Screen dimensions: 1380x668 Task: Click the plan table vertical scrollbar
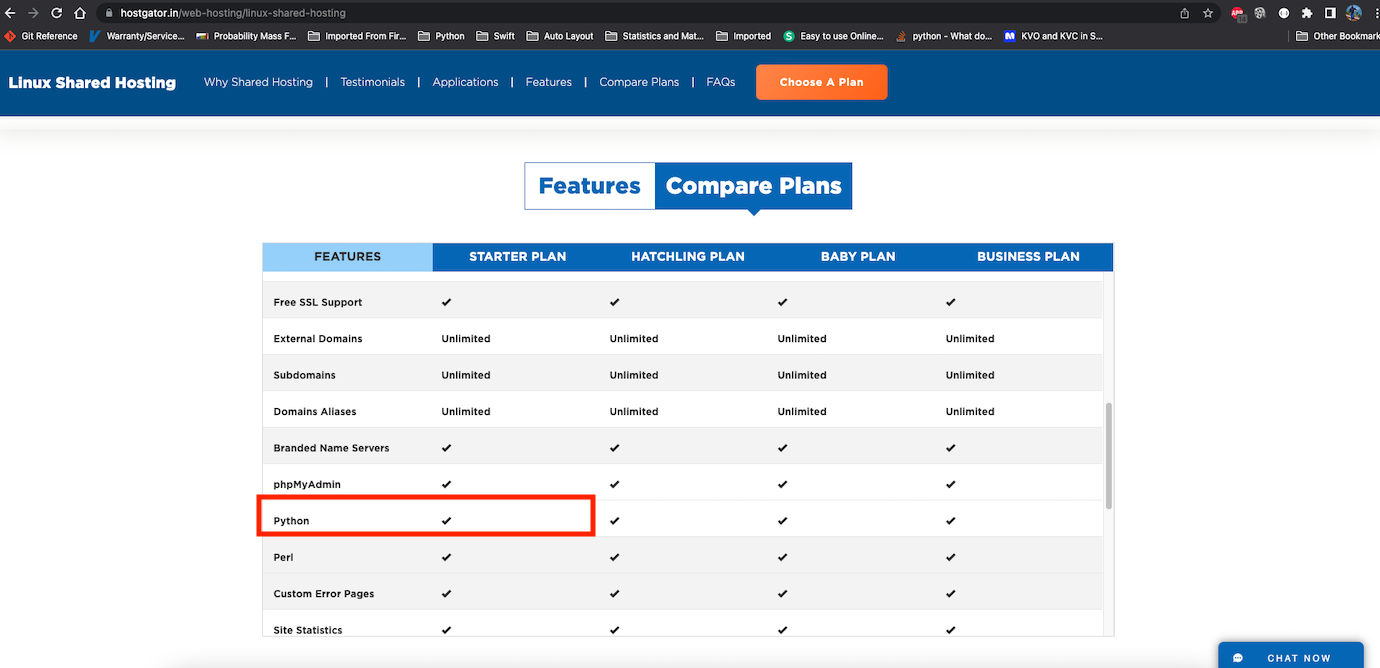tap(1107, 455)
